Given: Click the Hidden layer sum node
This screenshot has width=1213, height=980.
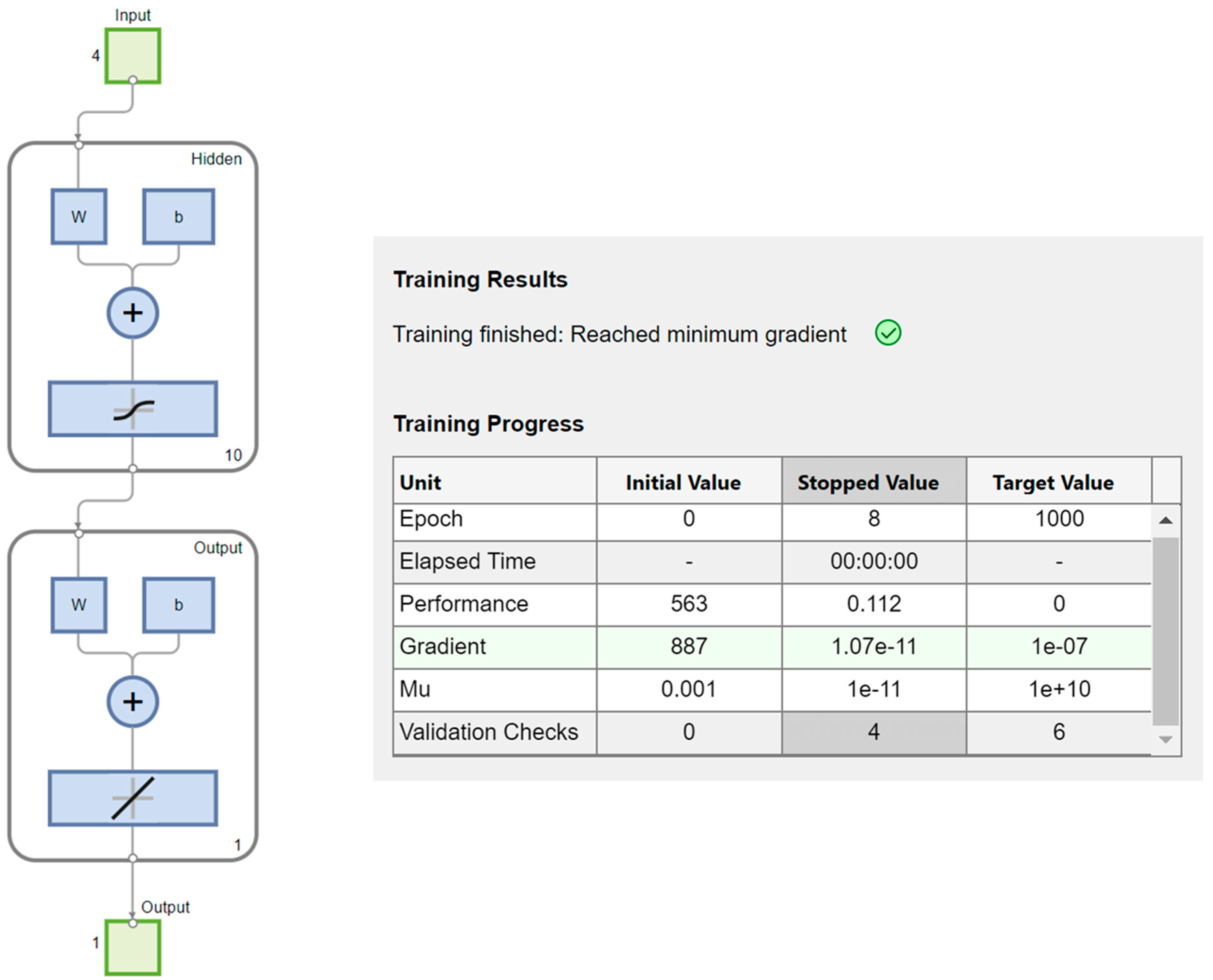Looking at the screenshot, I should coord(133,313).
